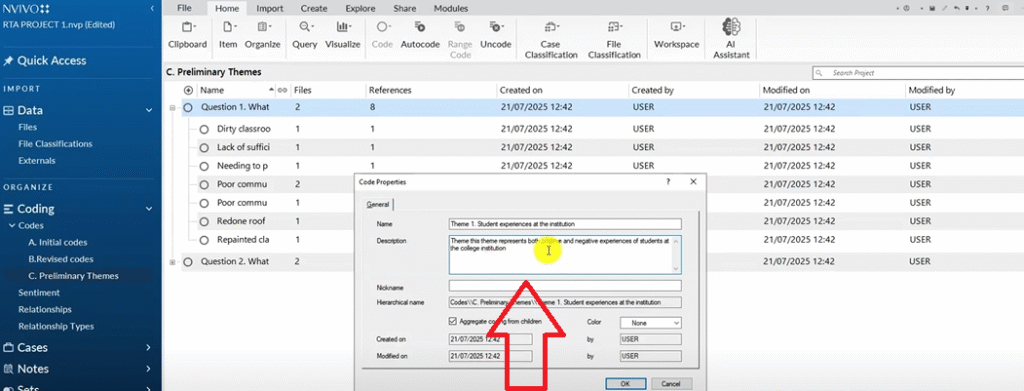Image resolution: width=1024 pixels, height=391 pixels.
Task: Expand the Cases section in sidebar
Action: coord(149,348)
